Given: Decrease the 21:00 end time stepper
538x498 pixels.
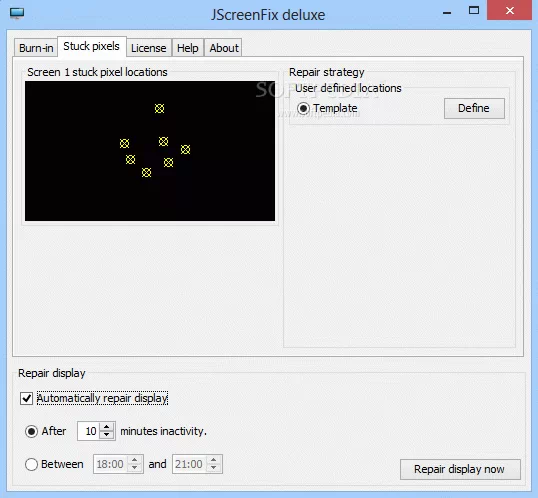Looking at the screenshot, I should [214, 468].
